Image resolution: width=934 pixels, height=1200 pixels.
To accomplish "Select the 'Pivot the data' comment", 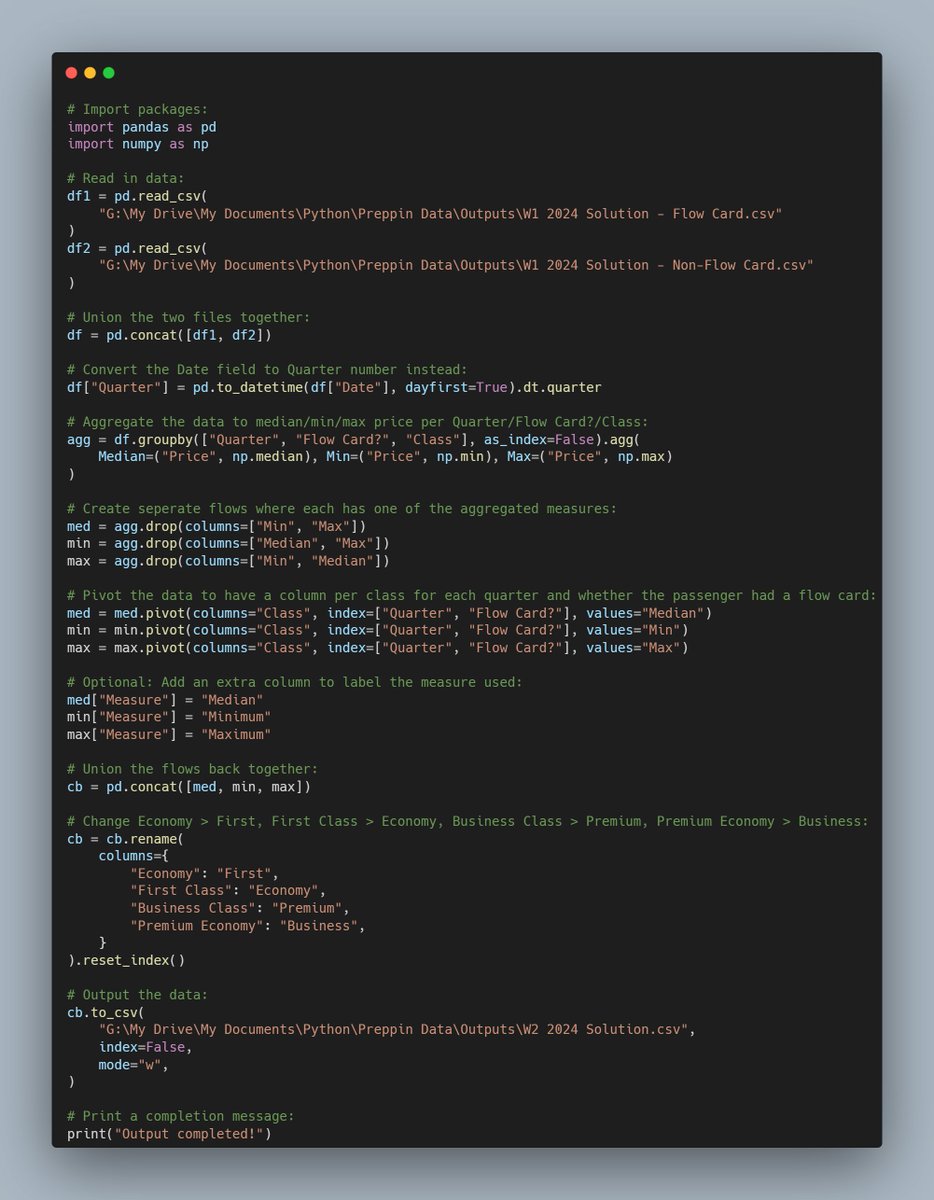I will [472, 595].
